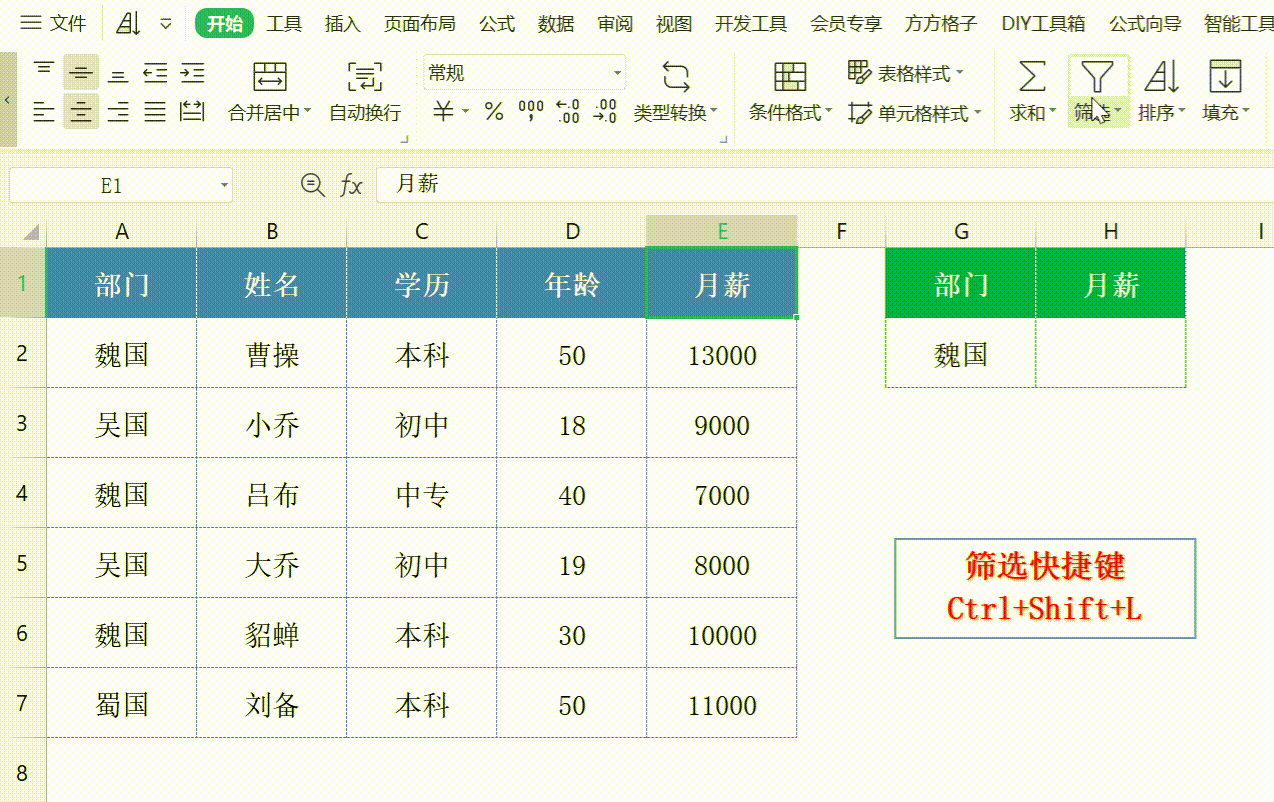Click the align left icon
The image size is (1274, 802).
point(44,111)
